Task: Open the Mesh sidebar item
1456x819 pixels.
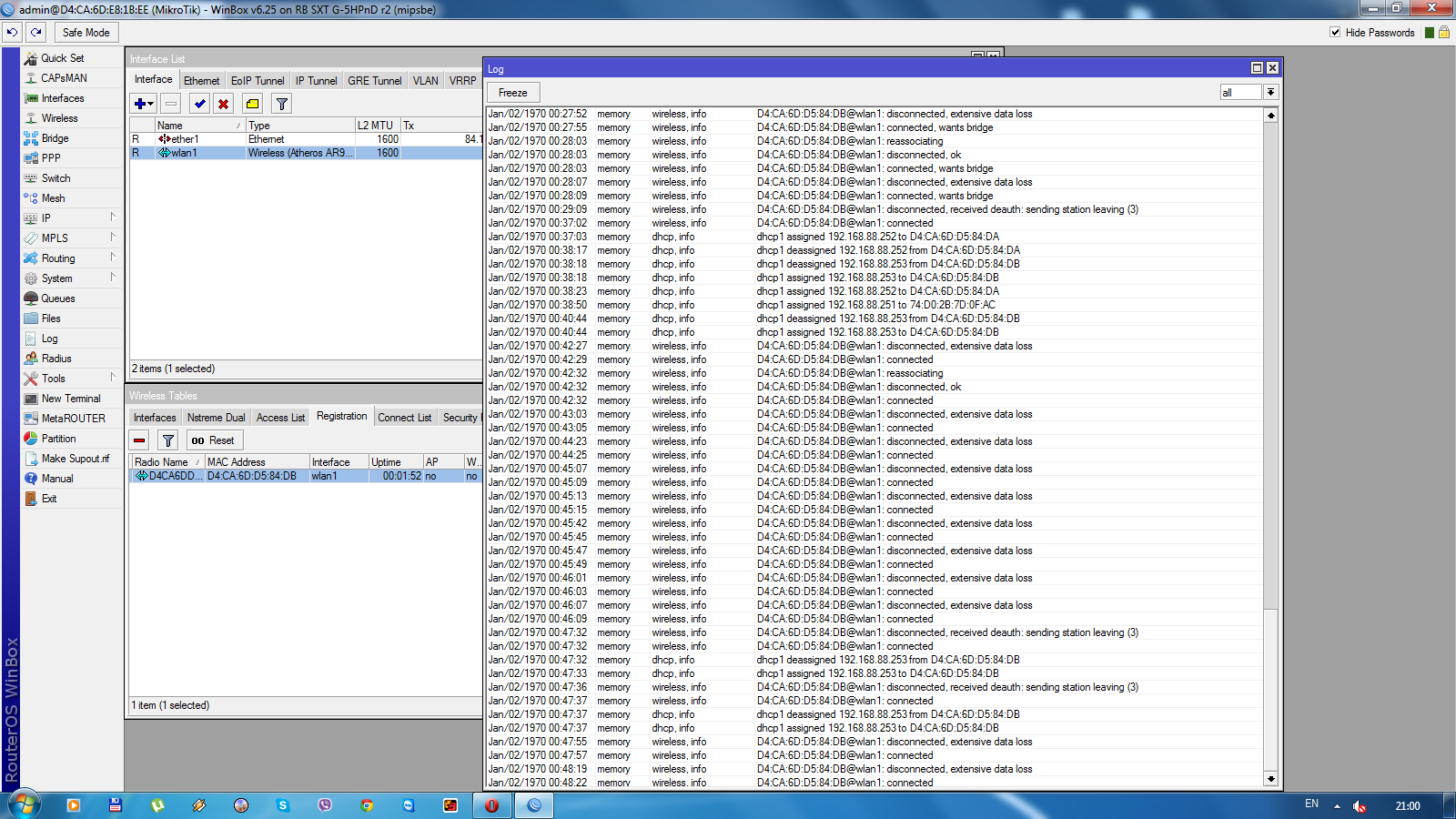Action: click(x=53, y=198)
